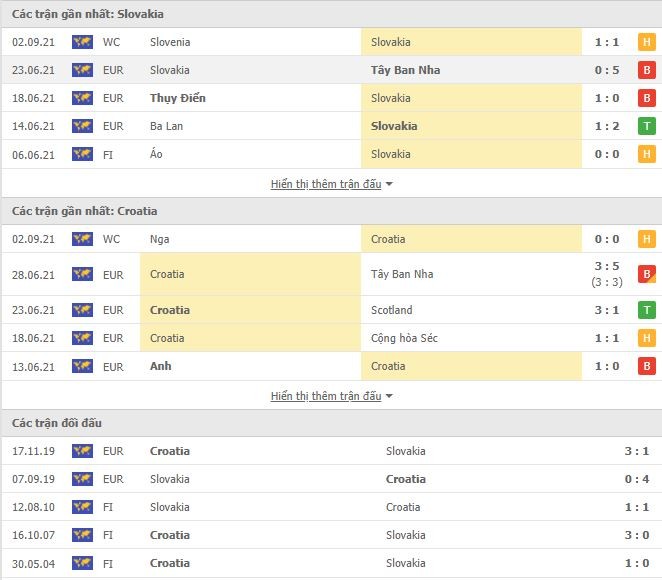This screenshot has width=662, height=580.
Task: Open Croatia vs Cộng hòa Séc match
Action: pos(331,338)
